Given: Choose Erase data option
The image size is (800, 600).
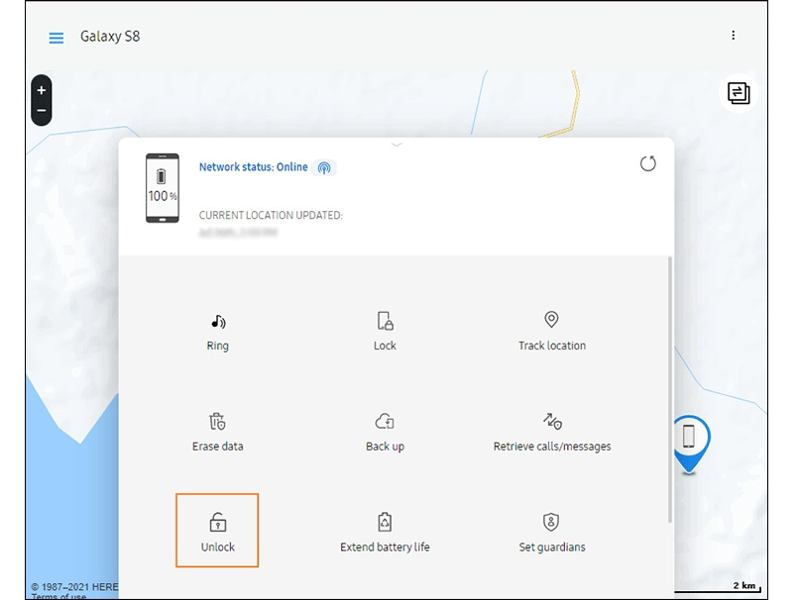Looking at the screenshot, I should tap(218, 431).
